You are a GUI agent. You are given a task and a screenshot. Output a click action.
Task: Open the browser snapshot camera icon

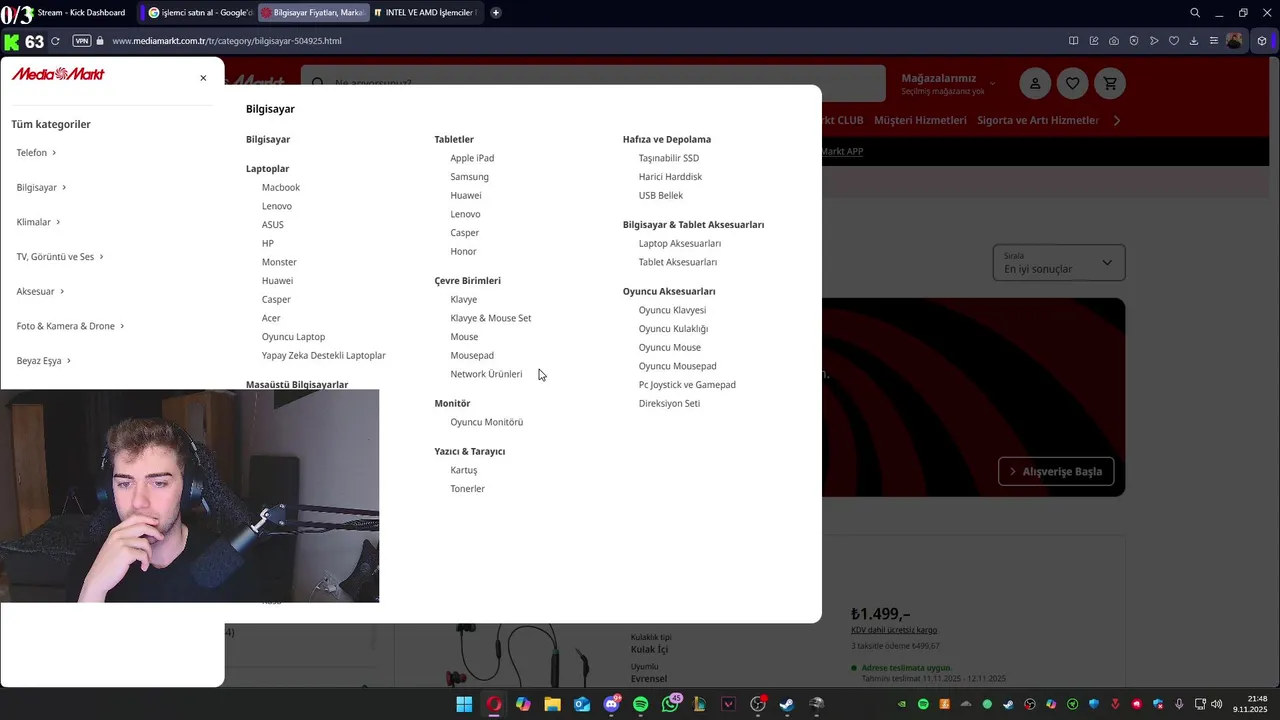click(x=1114, y=41)
